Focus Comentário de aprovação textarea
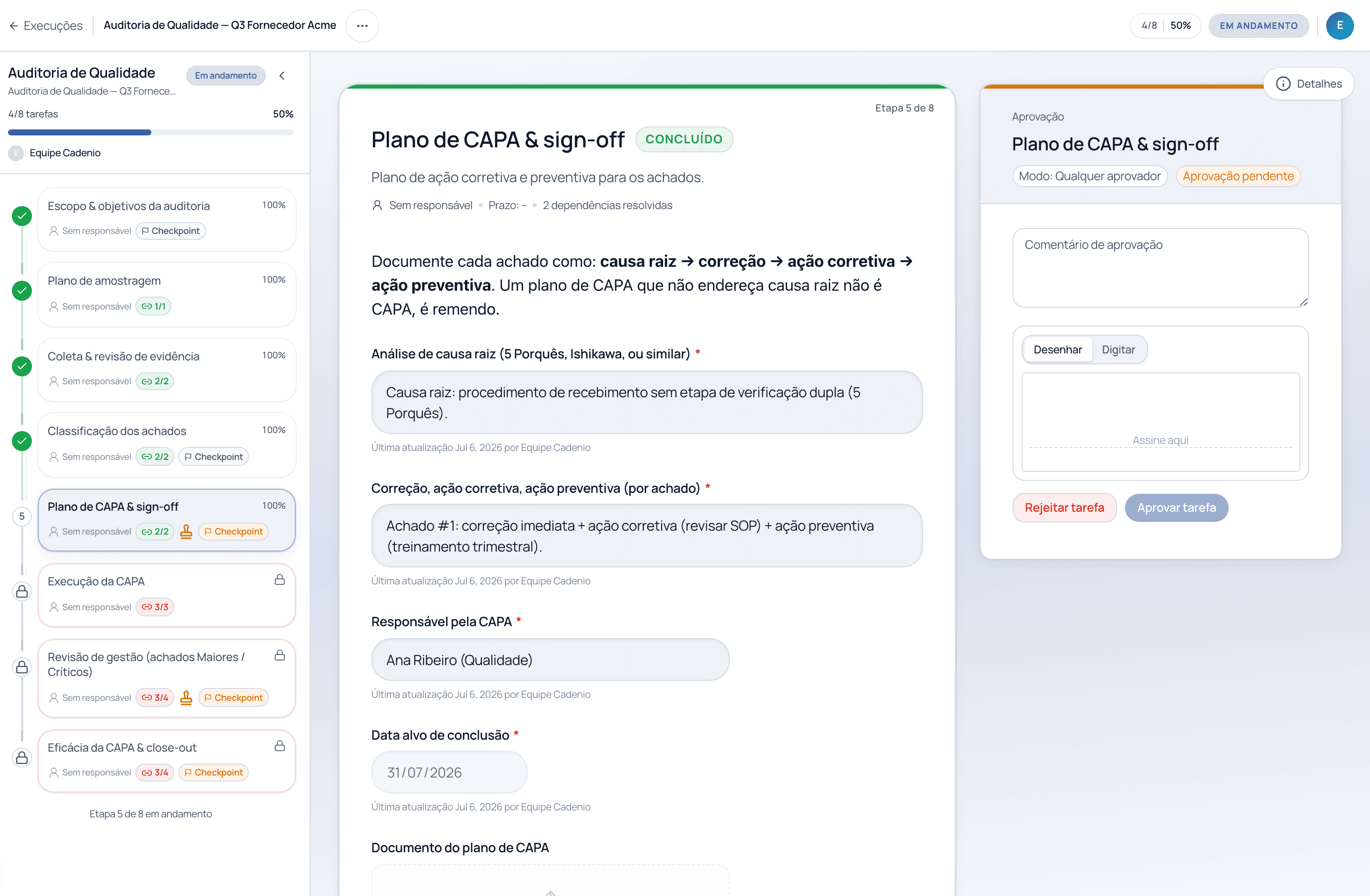This screenshot has height=896, width=1370. tap(1160, 268)
